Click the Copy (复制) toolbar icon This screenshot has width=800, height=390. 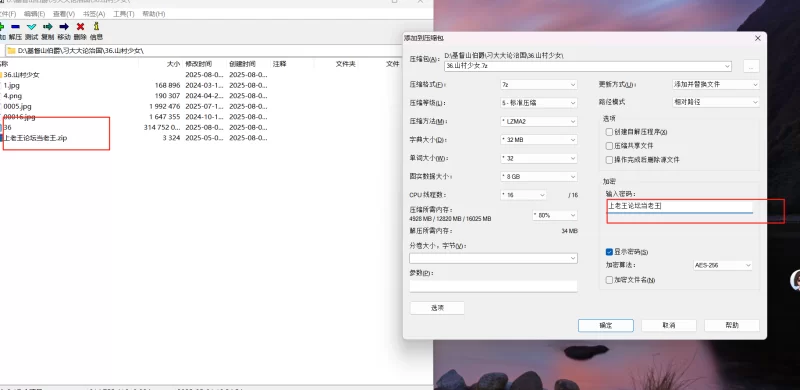pos(48,27)
